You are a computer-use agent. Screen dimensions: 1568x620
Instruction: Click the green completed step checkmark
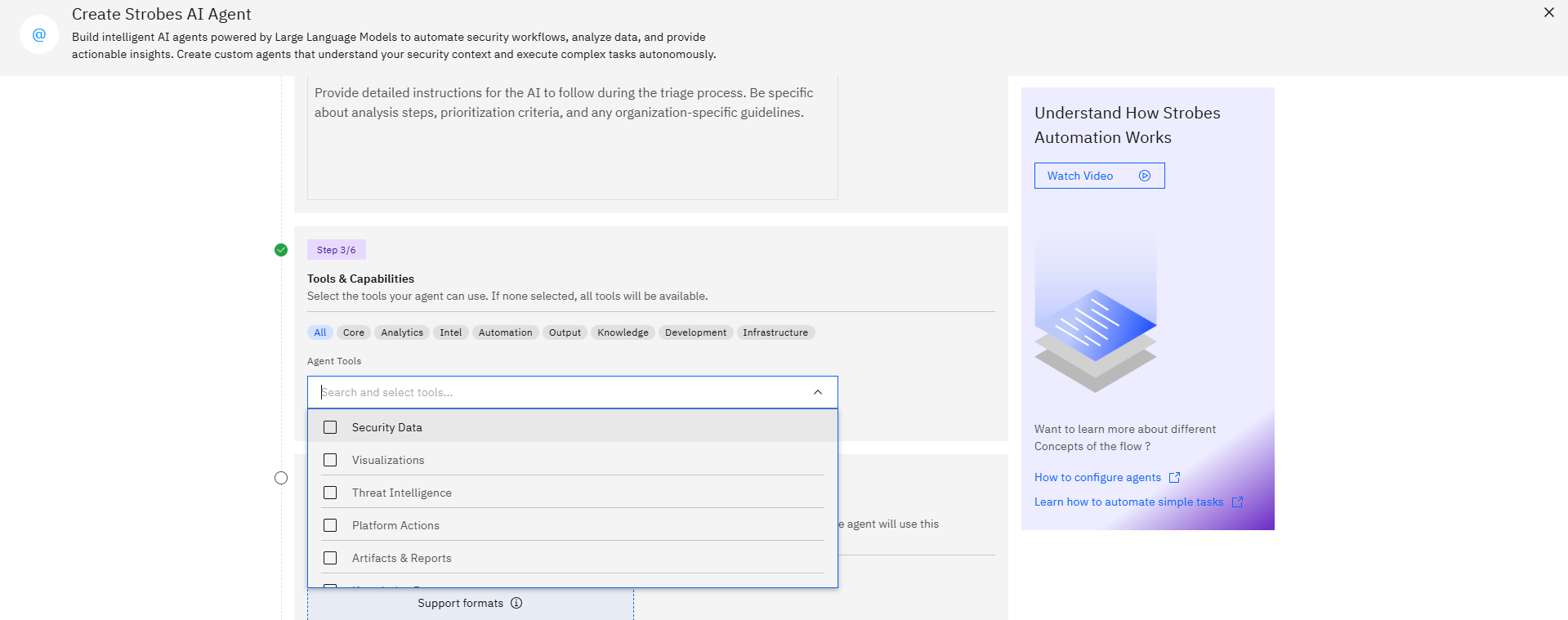click(x=281, y=250)
